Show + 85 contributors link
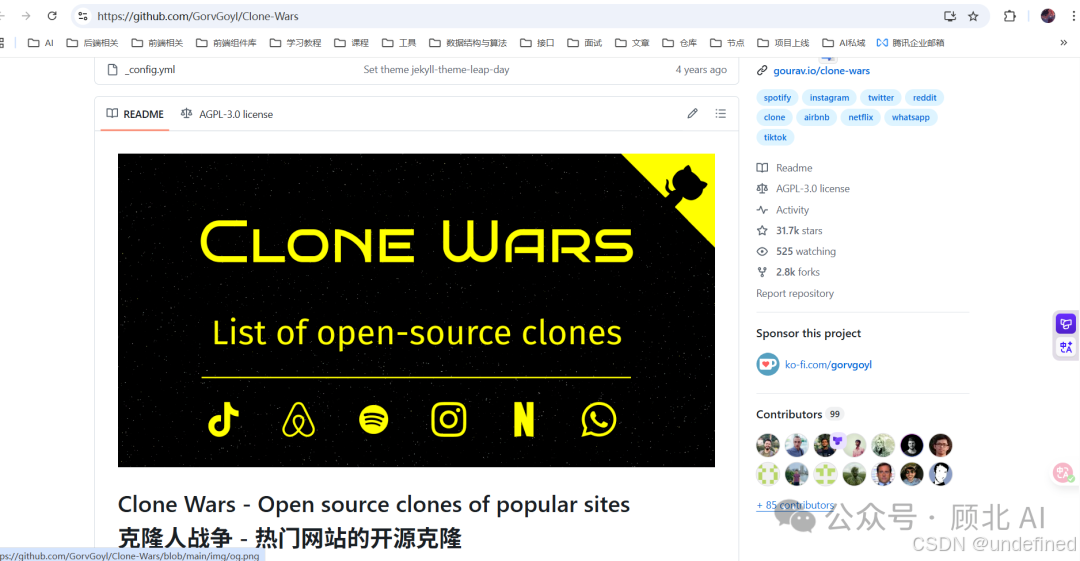 pyautogui.click(x=796, y=504)
